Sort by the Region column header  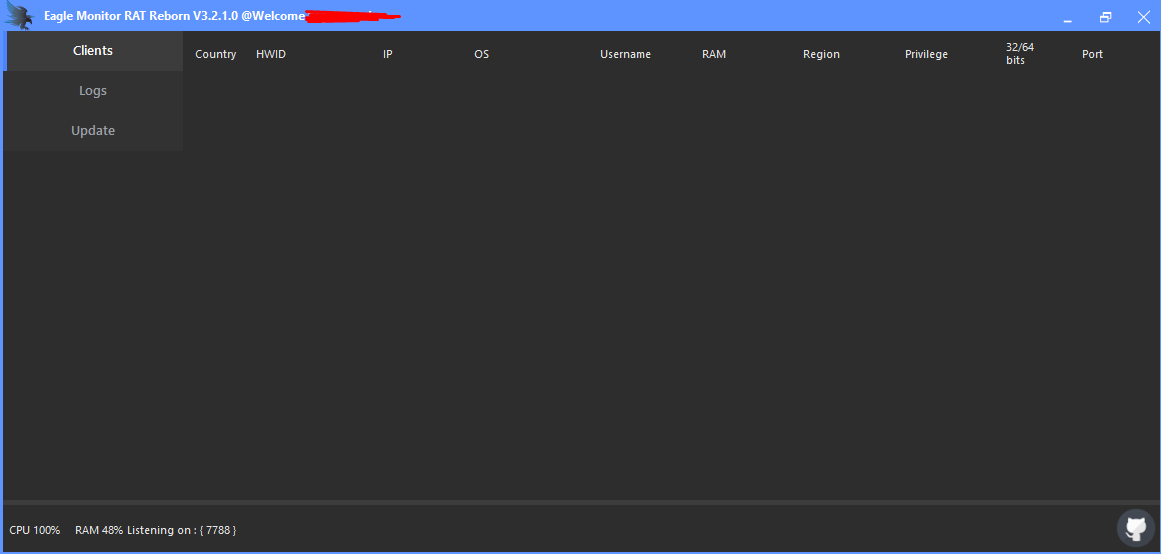(821, 54)
